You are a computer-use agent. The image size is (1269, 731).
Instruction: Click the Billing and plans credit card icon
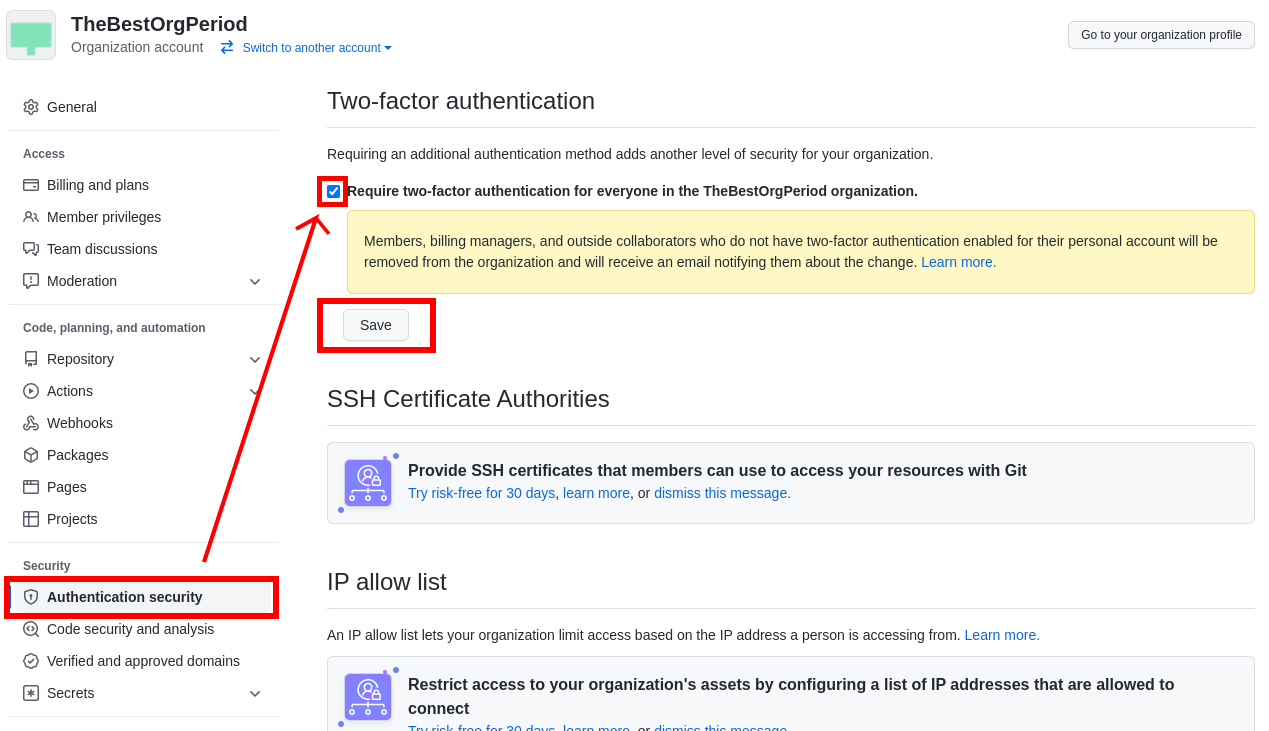point(31,185)
